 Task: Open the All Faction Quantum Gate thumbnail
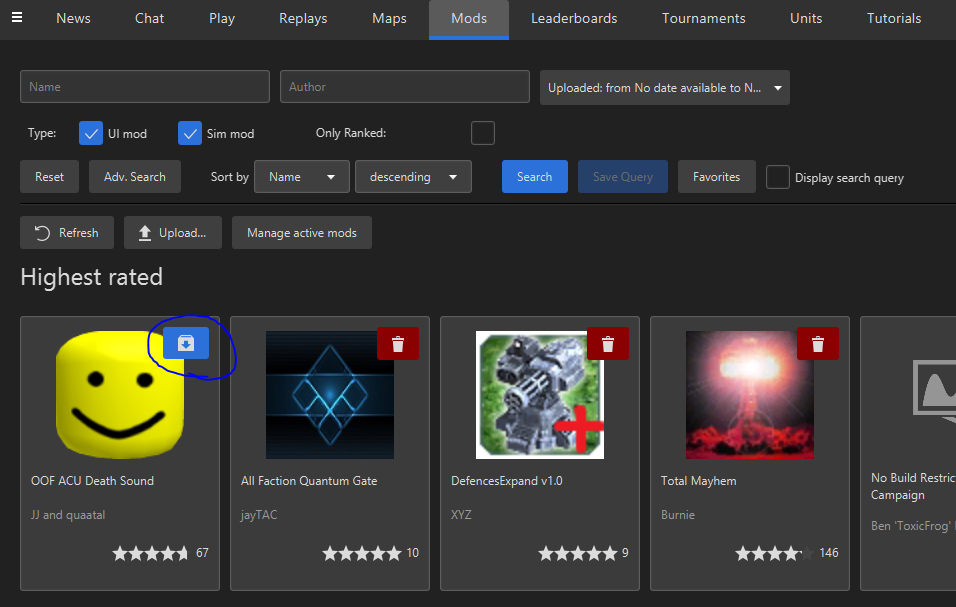[x=330, y=395]
